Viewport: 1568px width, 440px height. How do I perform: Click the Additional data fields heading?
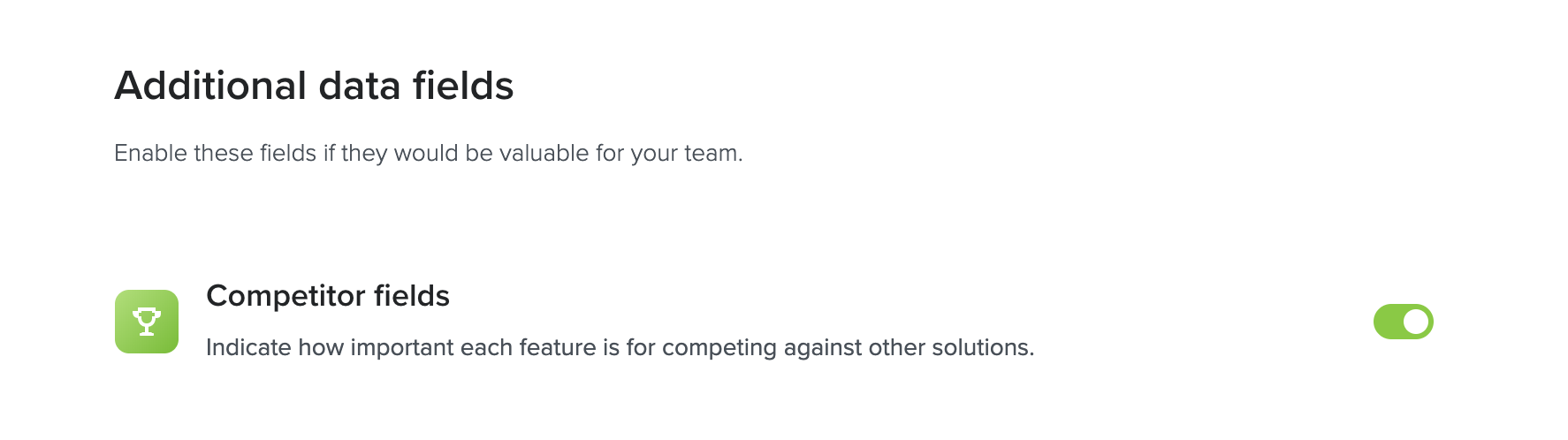click(314, 86)
